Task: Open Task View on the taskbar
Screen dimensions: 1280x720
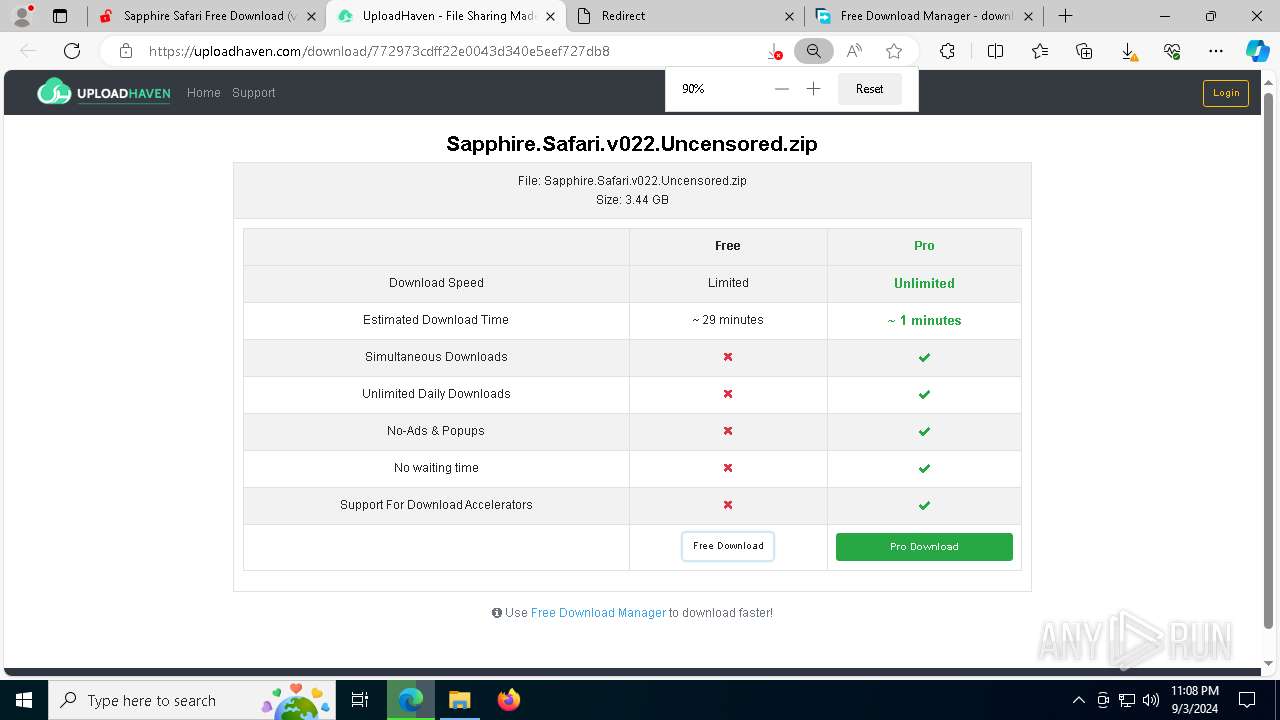Action: (x=360, y=700)
